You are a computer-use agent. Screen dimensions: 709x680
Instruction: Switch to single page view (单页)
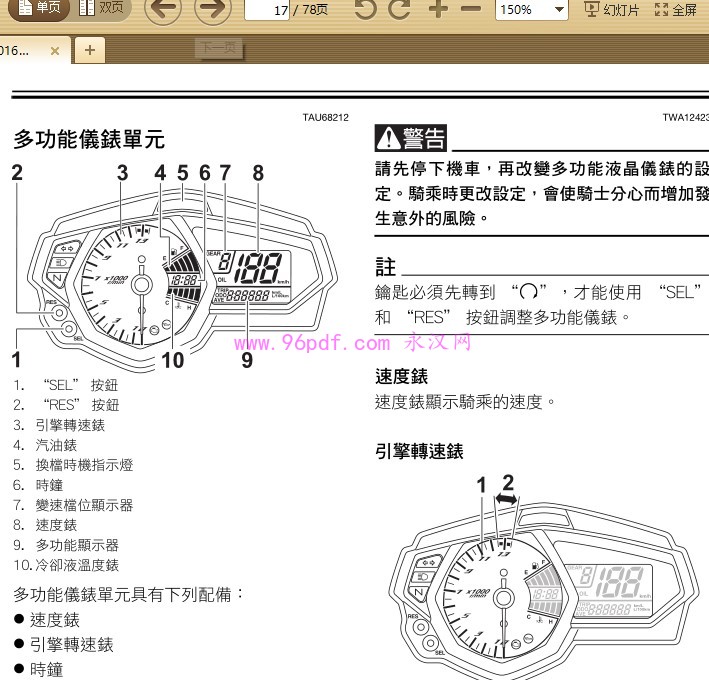pos(34,8)
